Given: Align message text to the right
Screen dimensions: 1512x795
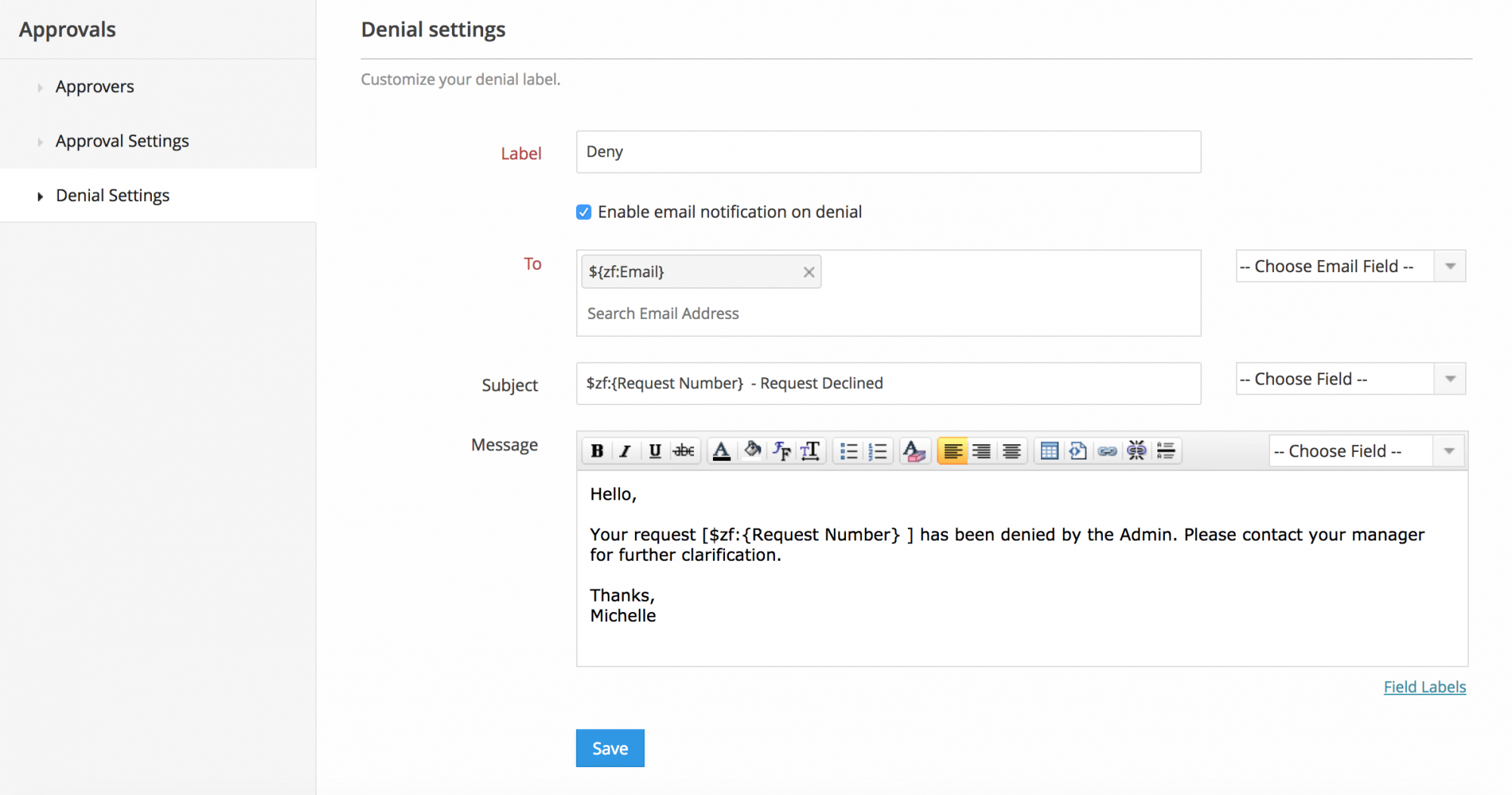Looking at the screenshot, I should 982,451.
